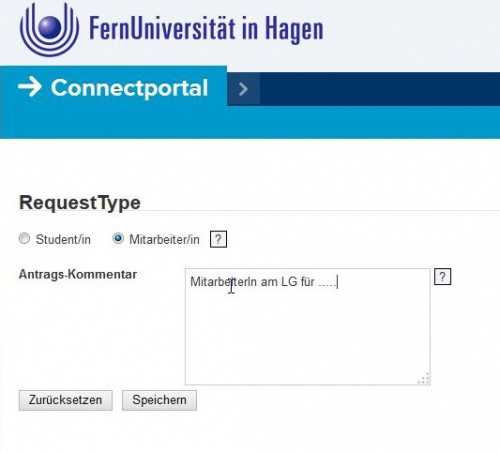This screenshot has height=452, width=500.
Task: Click the RequestType heading
Action: click(x=80, y=203)
